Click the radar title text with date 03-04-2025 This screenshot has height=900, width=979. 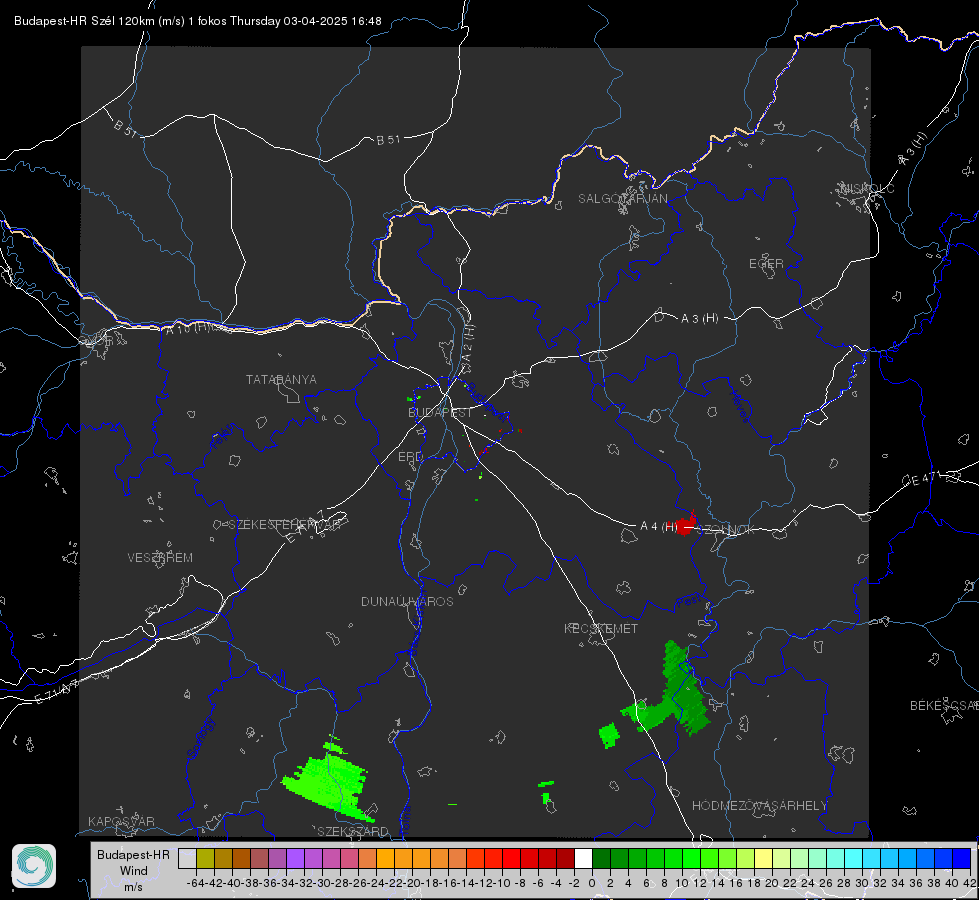(197, 21)
